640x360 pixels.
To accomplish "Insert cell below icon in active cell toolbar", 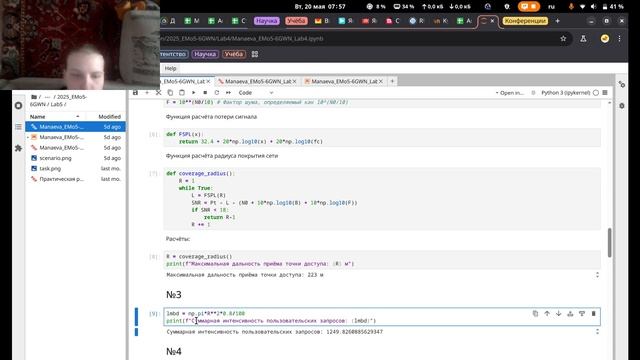I will click(582, 313).
